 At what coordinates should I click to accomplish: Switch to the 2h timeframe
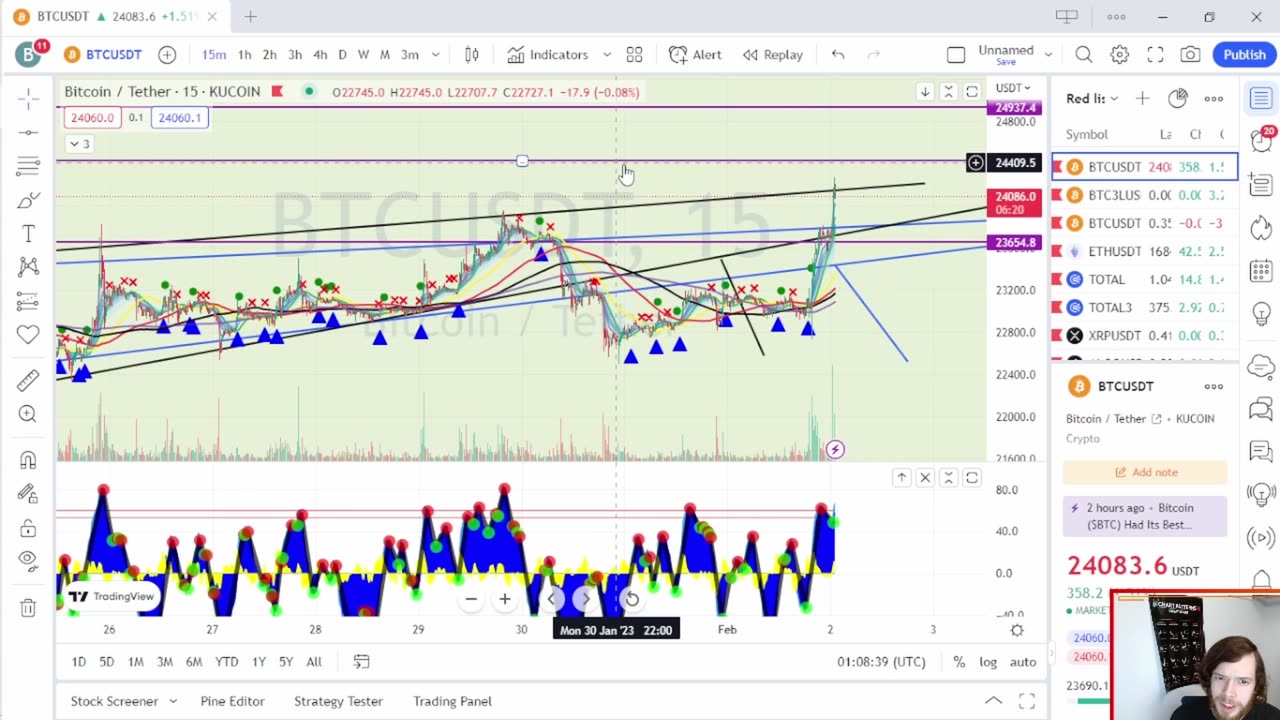[269, 55]
